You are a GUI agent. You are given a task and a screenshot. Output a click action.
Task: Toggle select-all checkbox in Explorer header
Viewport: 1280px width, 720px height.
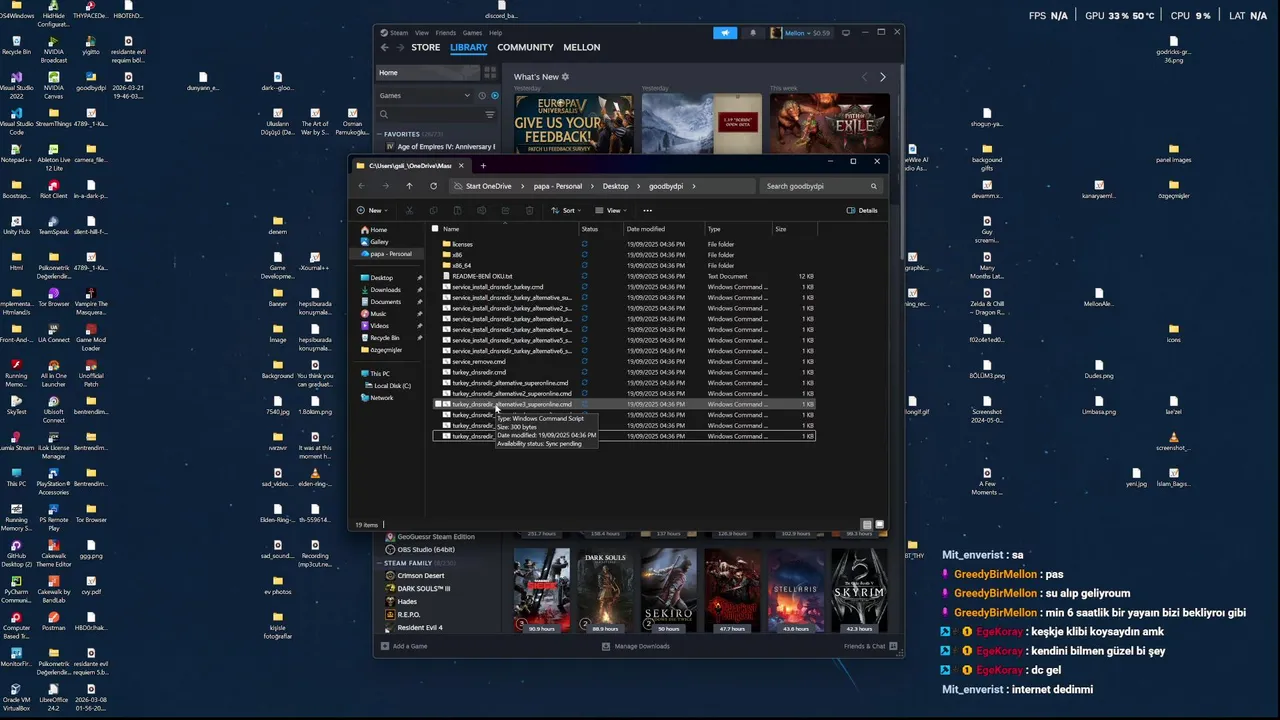click(435, 229)
